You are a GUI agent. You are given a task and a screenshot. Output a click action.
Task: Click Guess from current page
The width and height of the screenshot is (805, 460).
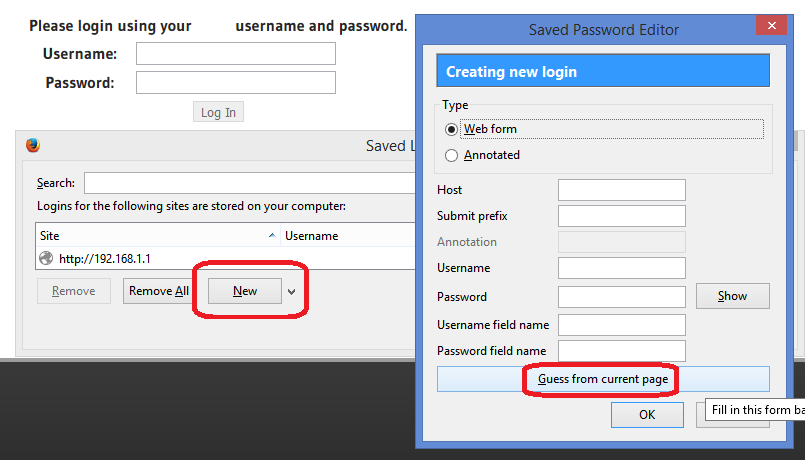click(603, 379)
